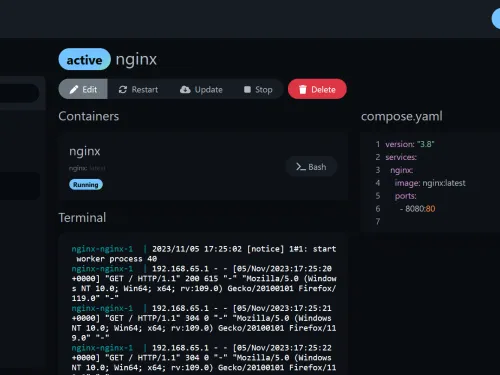The width and height of the screenshot is (500, 375).
Task: Click the image: nginx:latest line
Action: (x=430, y=183)
